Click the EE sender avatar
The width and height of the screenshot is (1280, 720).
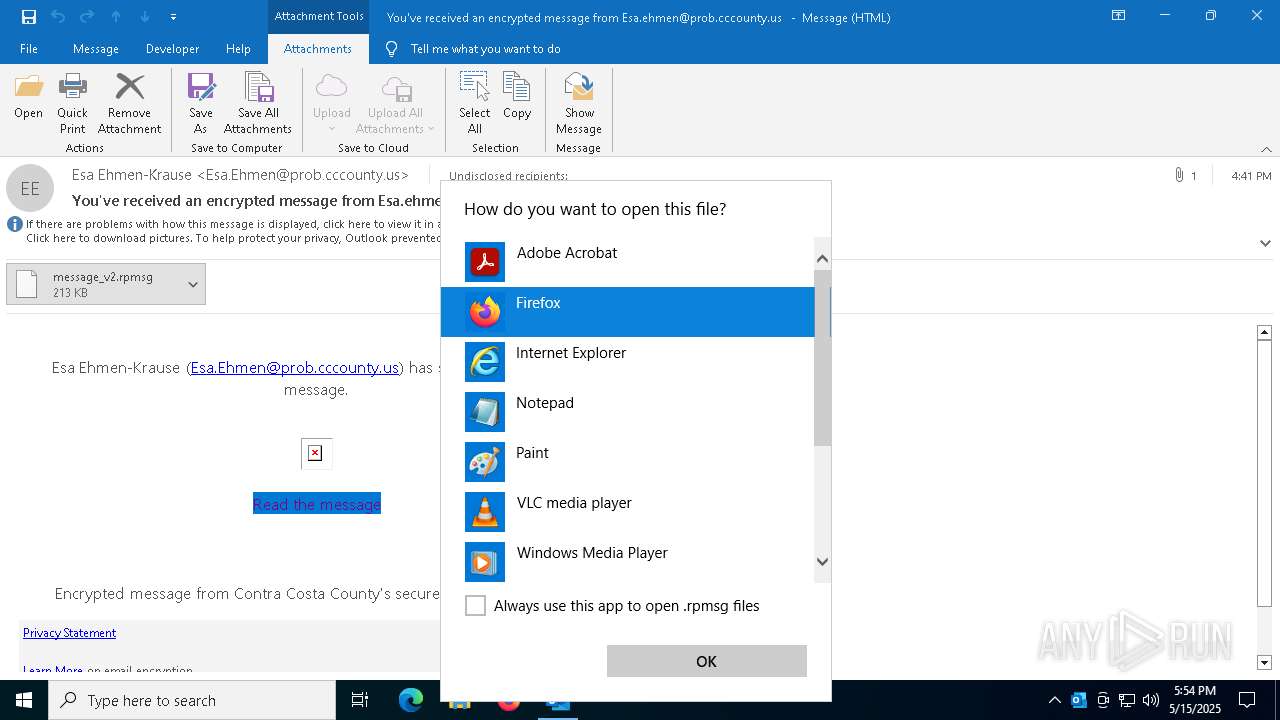point(30,188)
